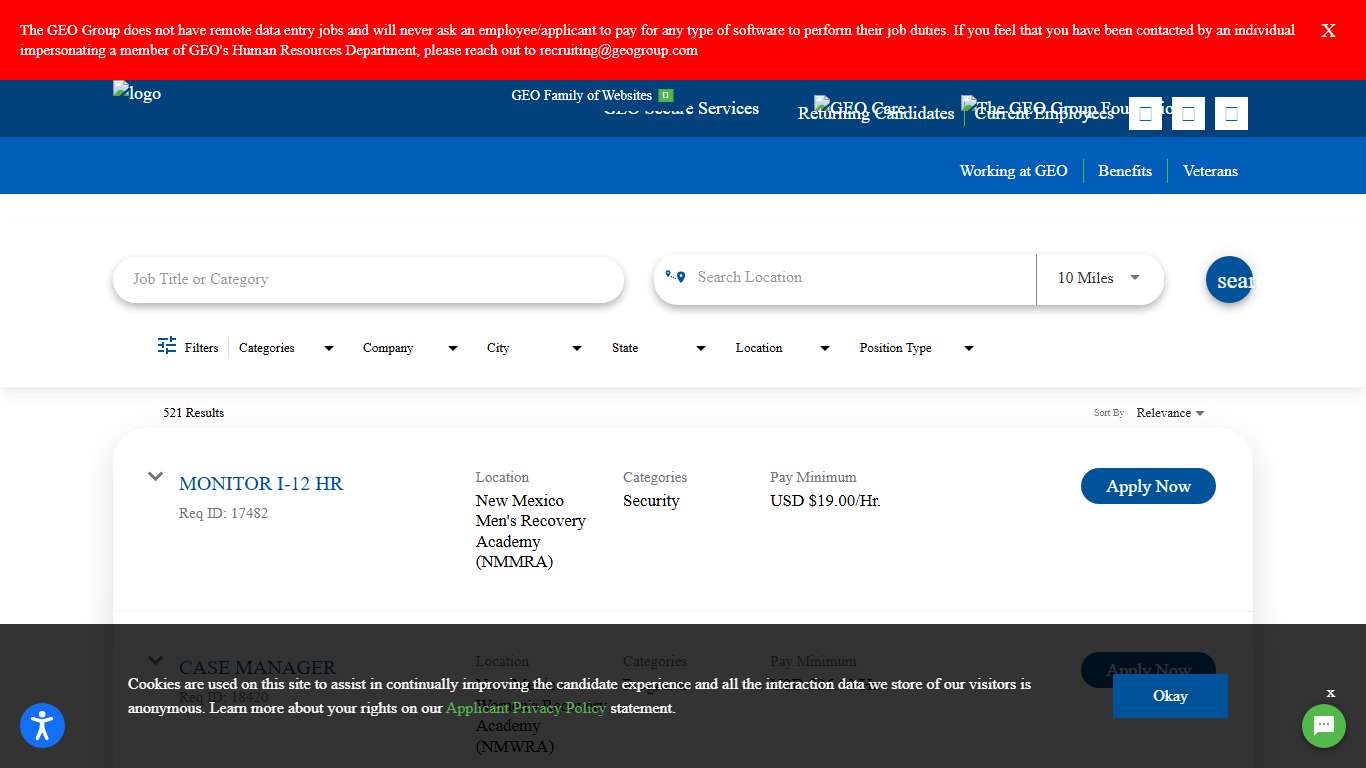Accept cookies with the Okay button

click(1169, 696)
